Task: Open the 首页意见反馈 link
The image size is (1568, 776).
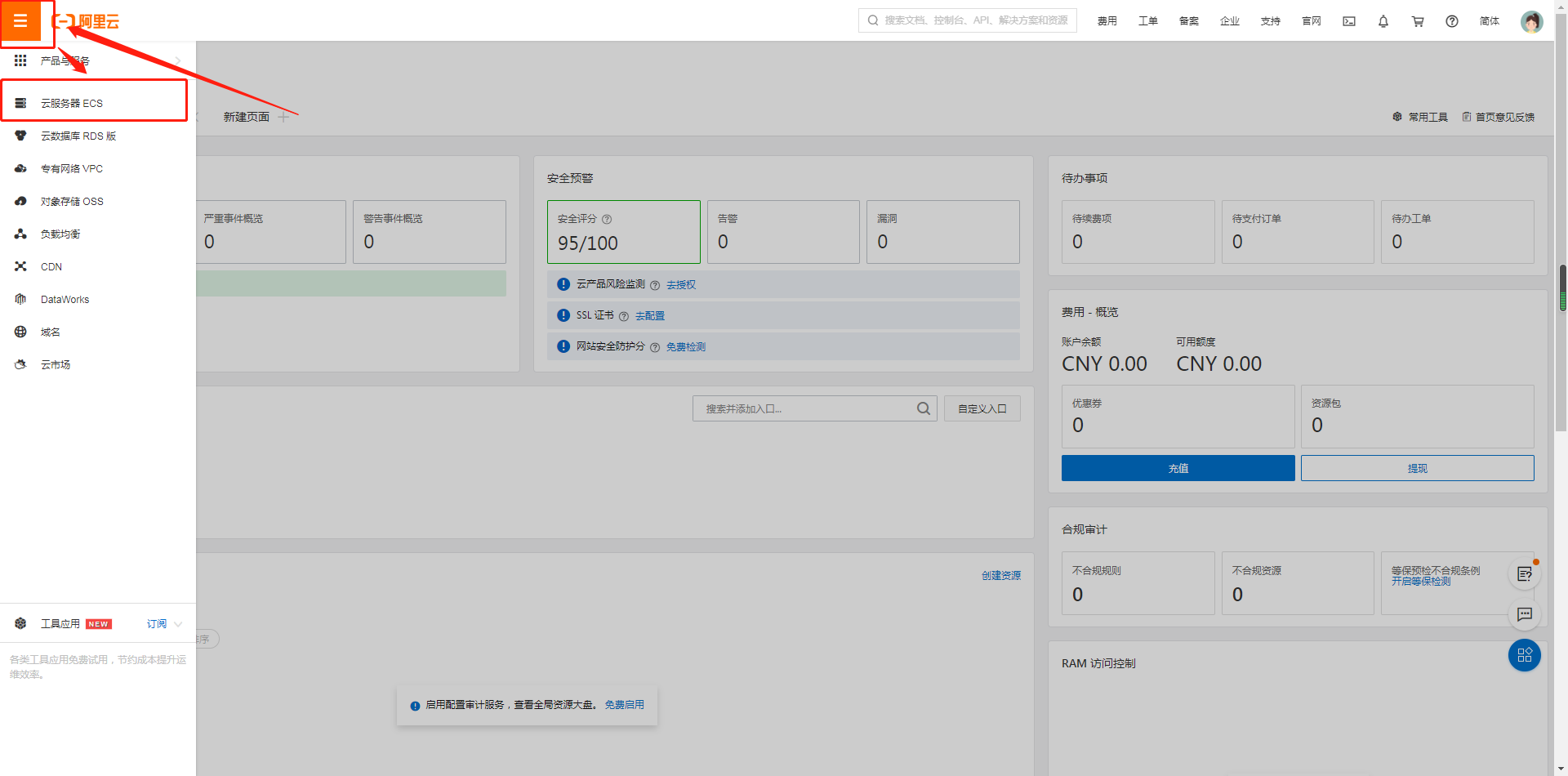Action: pyautogui.click(x=1498, y=117)
